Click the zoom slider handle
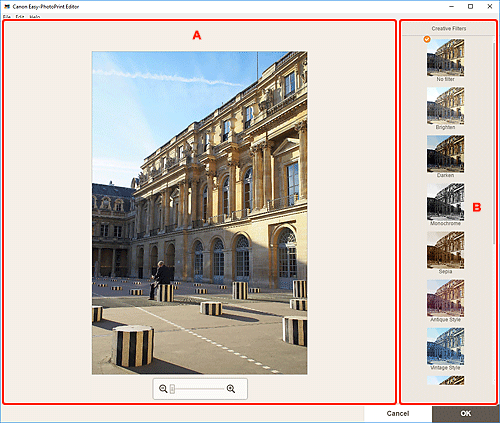The image size is (500, 423). (172, 389)
